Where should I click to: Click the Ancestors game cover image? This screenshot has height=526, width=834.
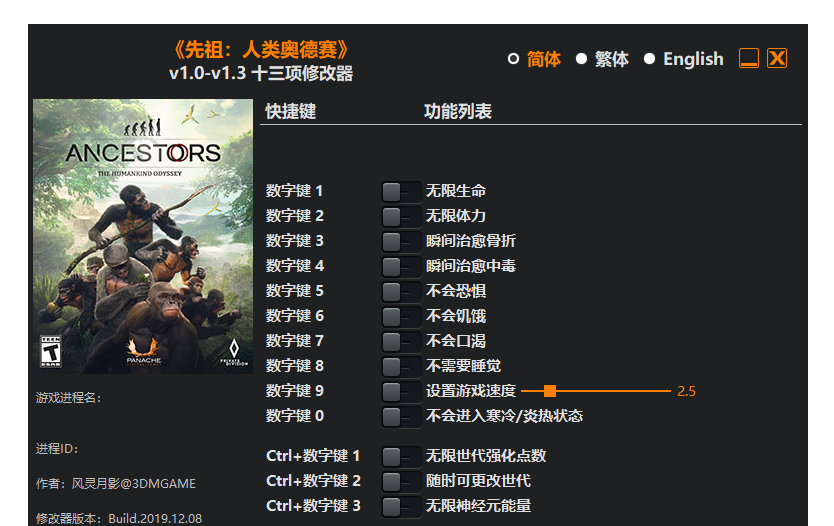click(143, 236)
